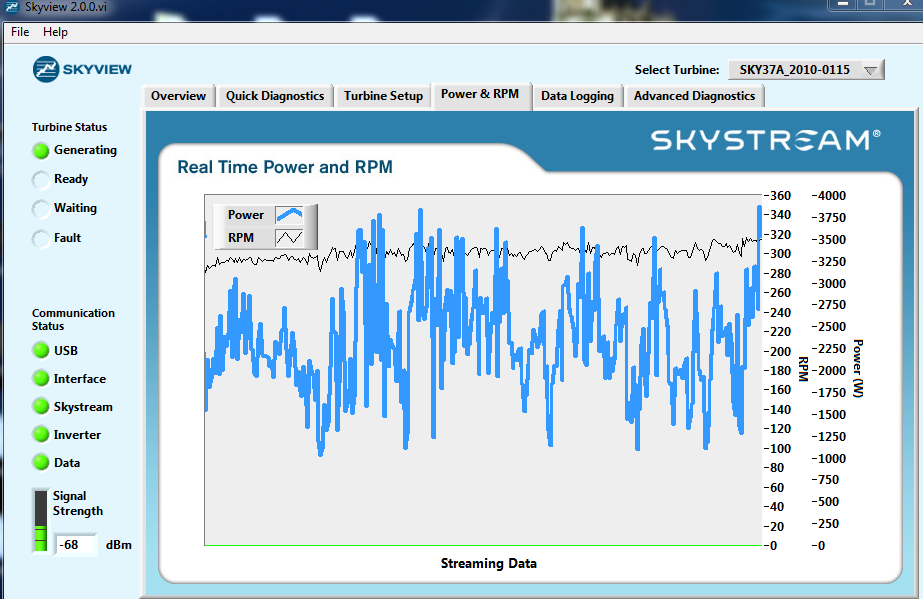Image resolution: width=923 pixels, height=599 pixels.
Task: Click the Interface status LED
Action: [41, 379]
